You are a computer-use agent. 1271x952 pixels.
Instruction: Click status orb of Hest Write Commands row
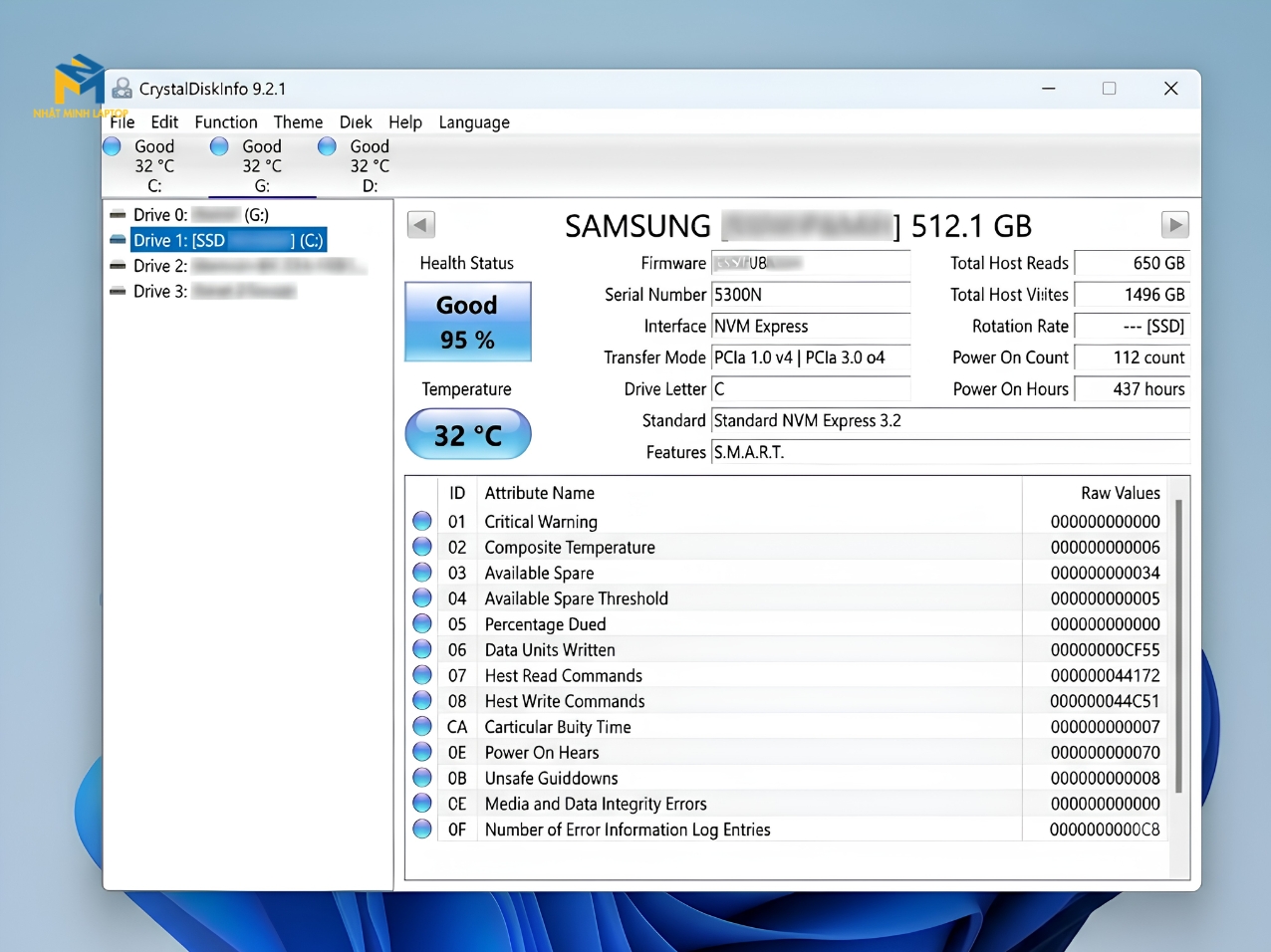tap(422, 701)
